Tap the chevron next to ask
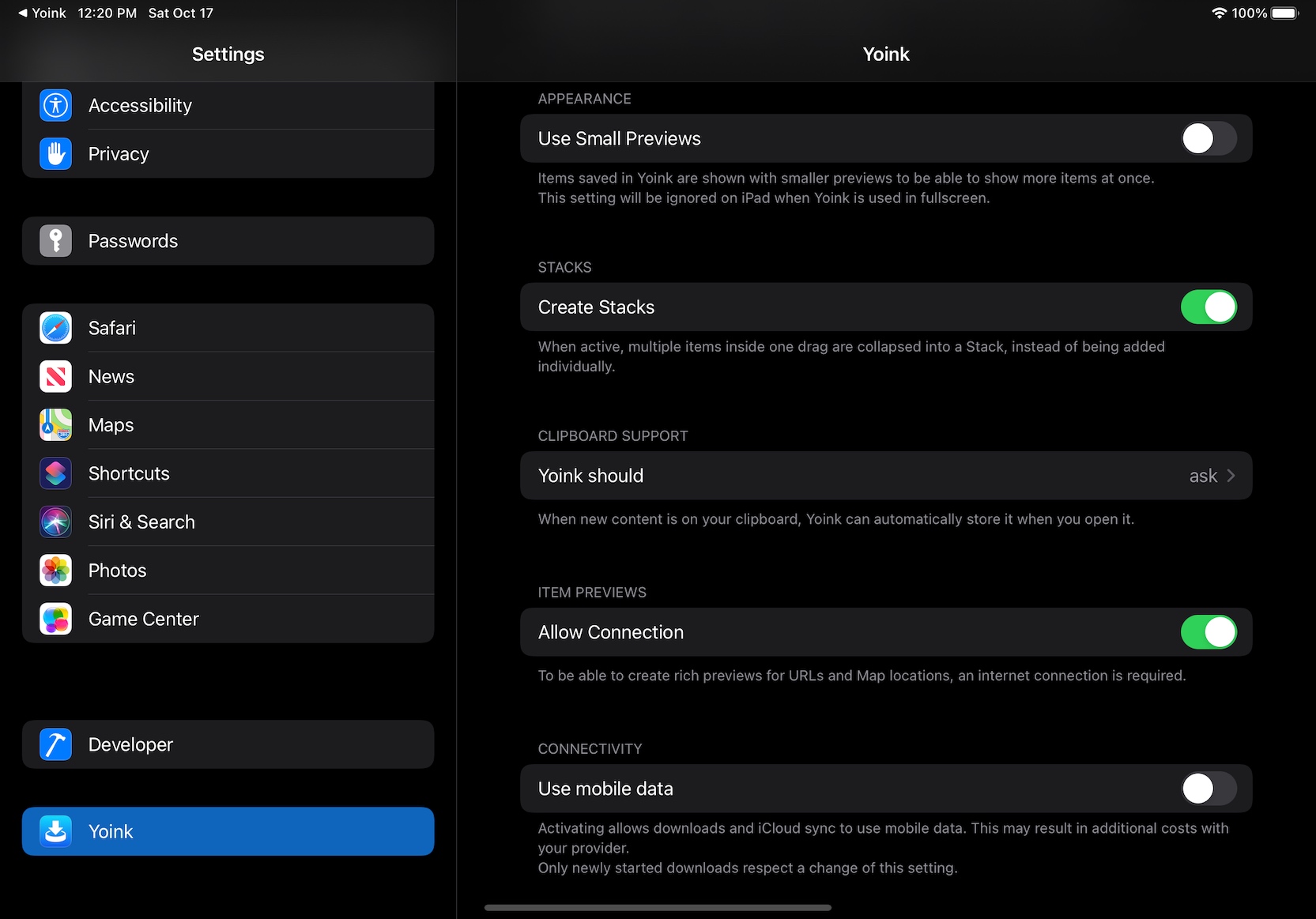The image size is (1316, 919). click(1231, 476)
